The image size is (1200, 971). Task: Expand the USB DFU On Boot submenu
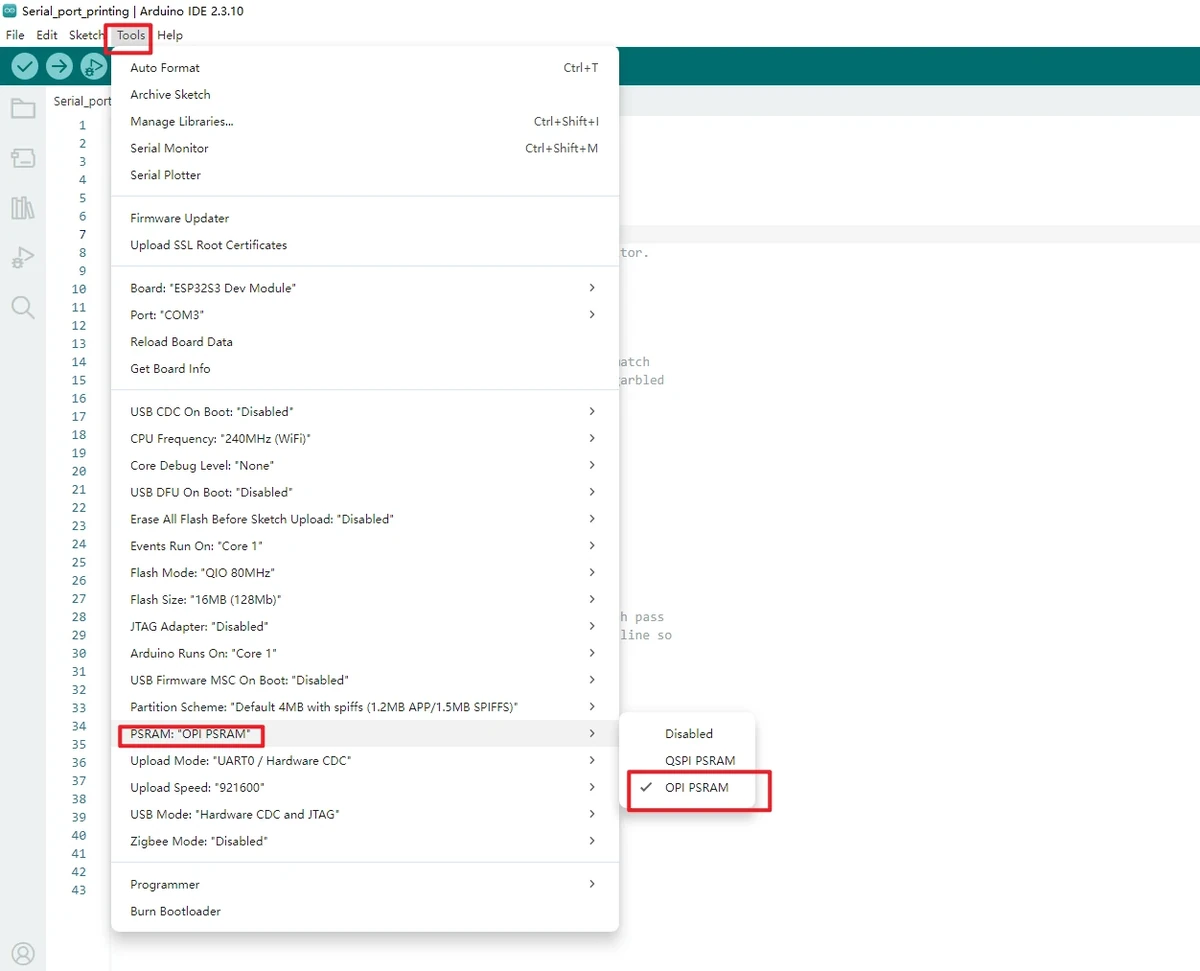365,493
